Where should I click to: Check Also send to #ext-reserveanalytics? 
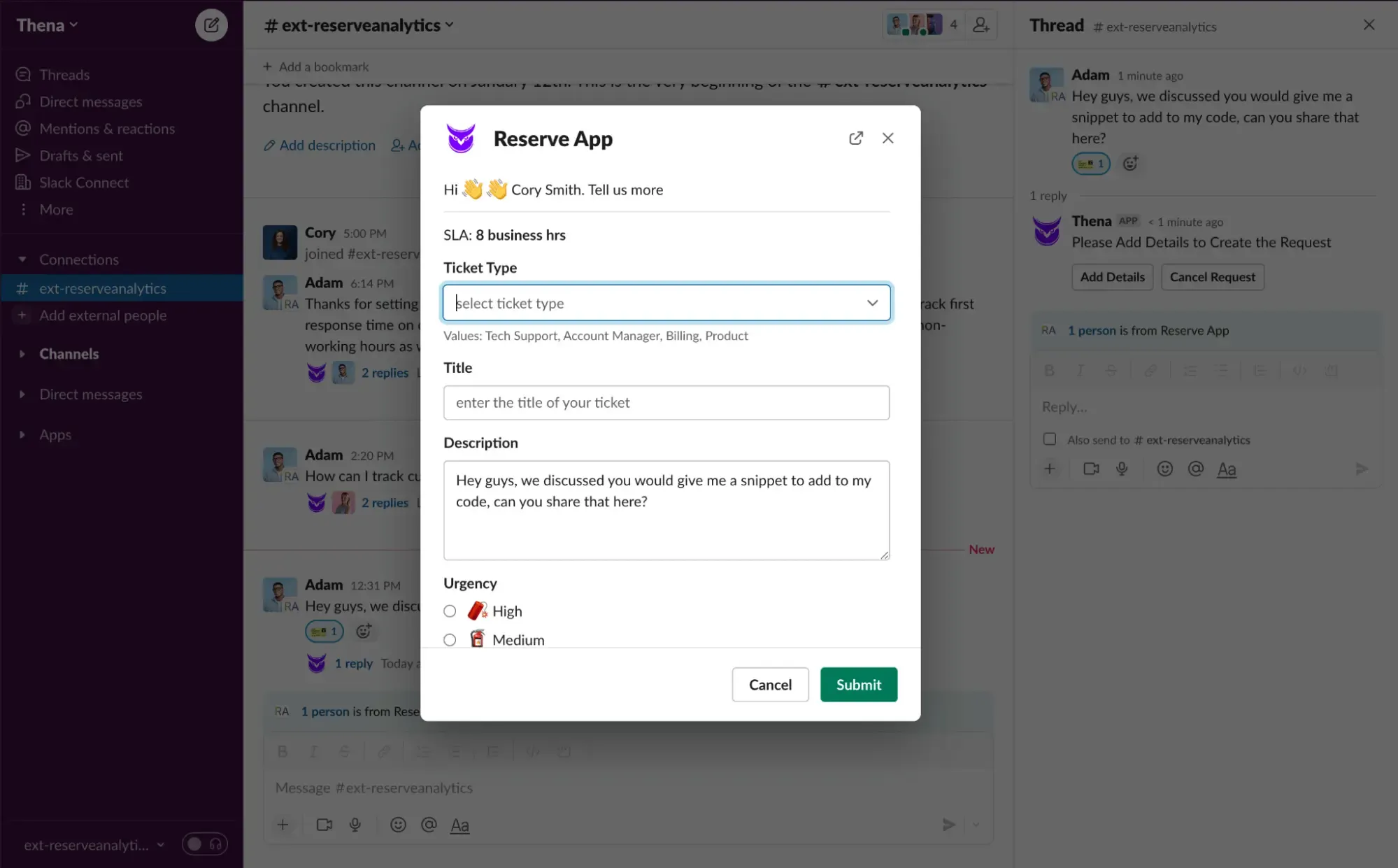[x=1050, y=439]
